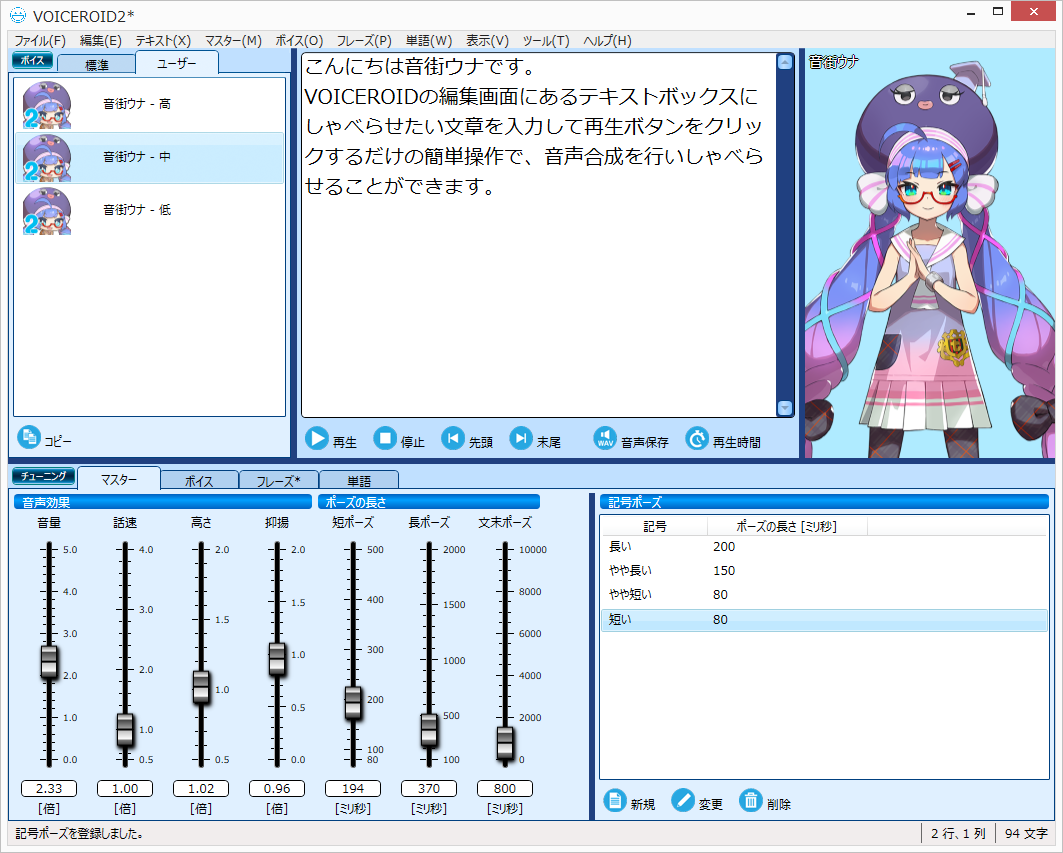Select the 単語 tuning tab
Viewport: 1063px width, 853px height.
[x=359, y=481]
